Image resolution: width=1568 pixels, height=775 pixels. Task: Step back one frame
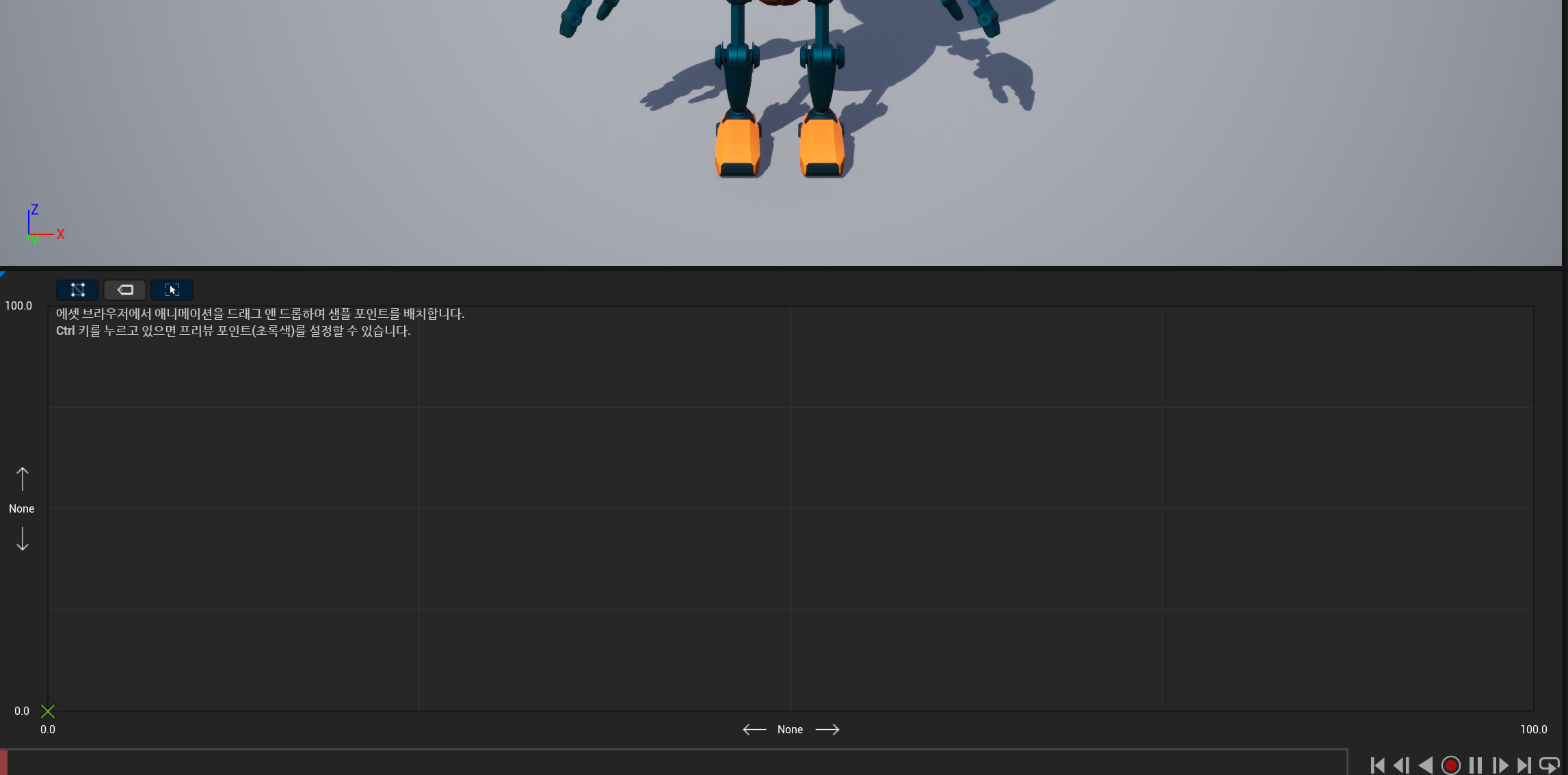tap(1401, 765)
